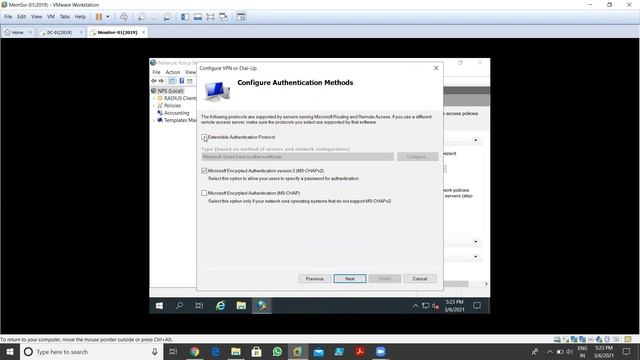This screenshot has height=360, width=640.
Task: Click the disabled Configure button
Action: pyautogui.click(x=418, y=157)
